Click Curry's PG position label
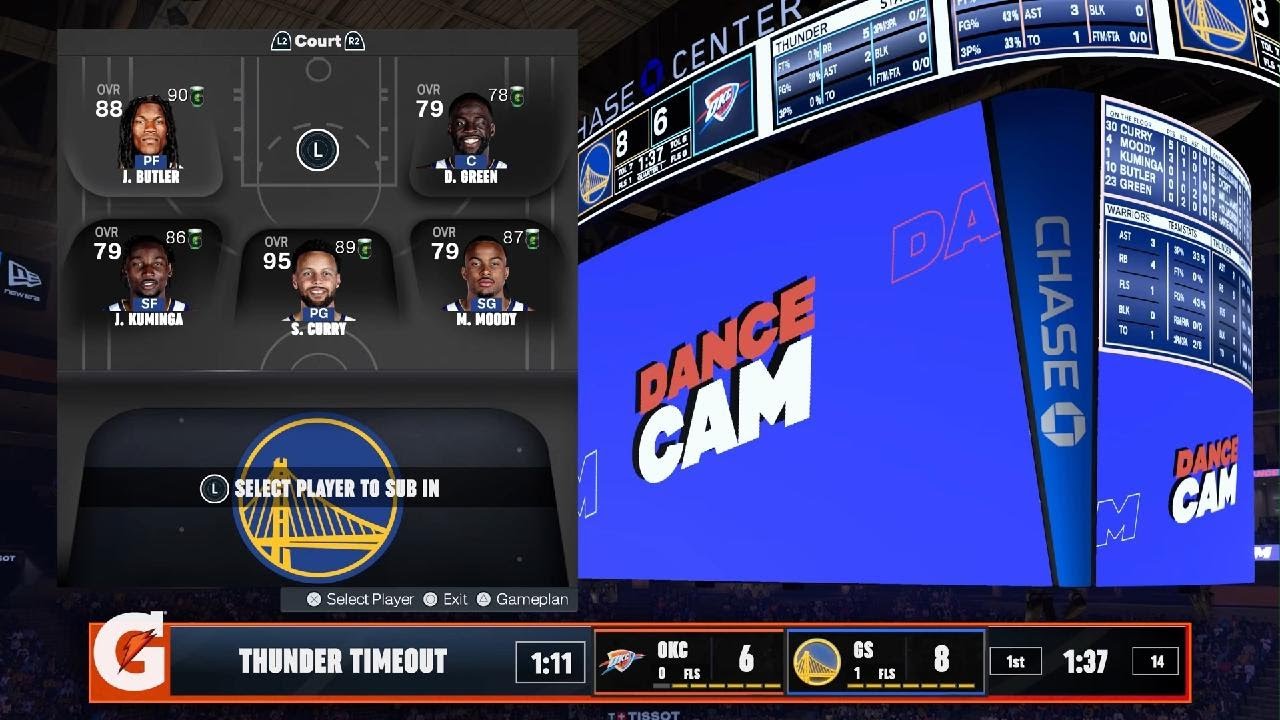This screenshot has width=1280, height=720. click(318, 313)
